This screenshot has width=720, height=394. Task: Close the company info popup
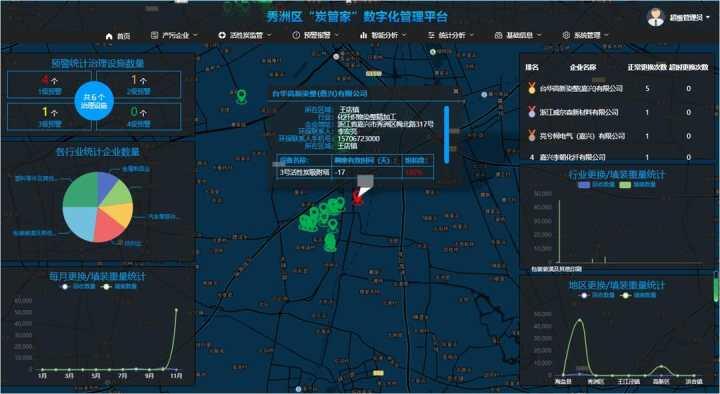pyautogui.click(x=456, y=91)
